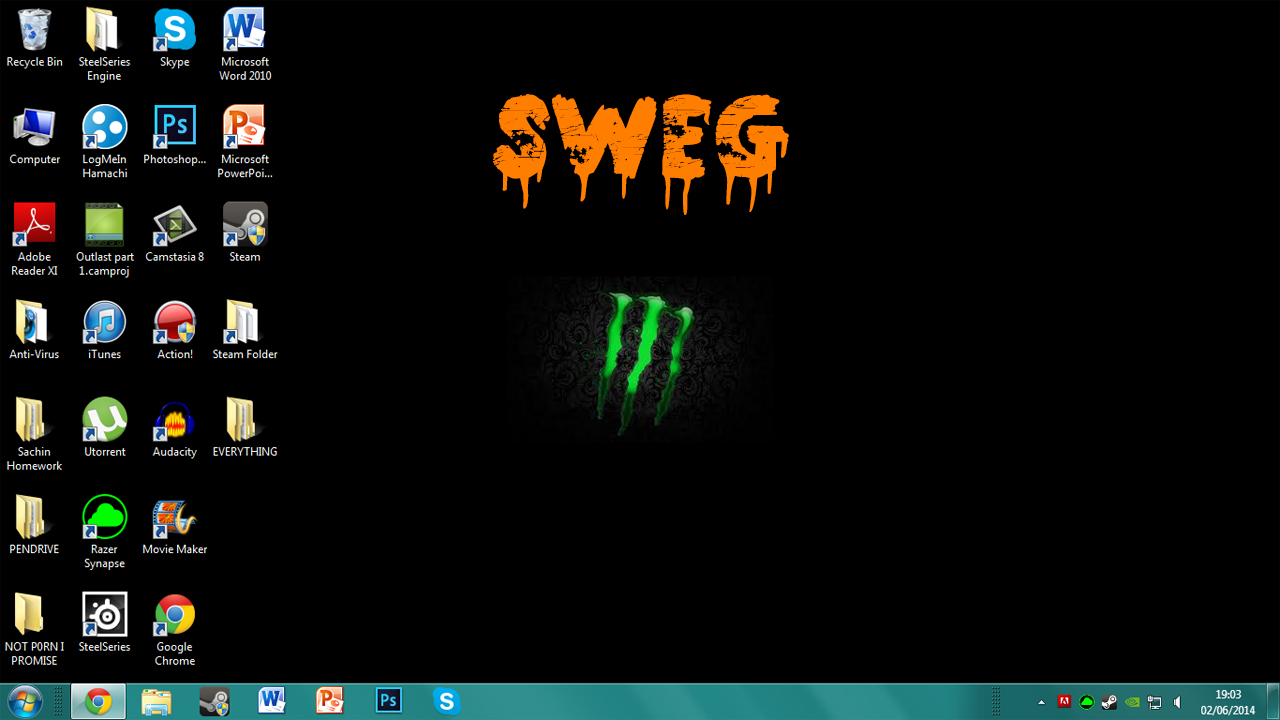Expand the hidden system tray icons arrow
The height and width of the screenshot is (720, 1280).
(1042, 702)
